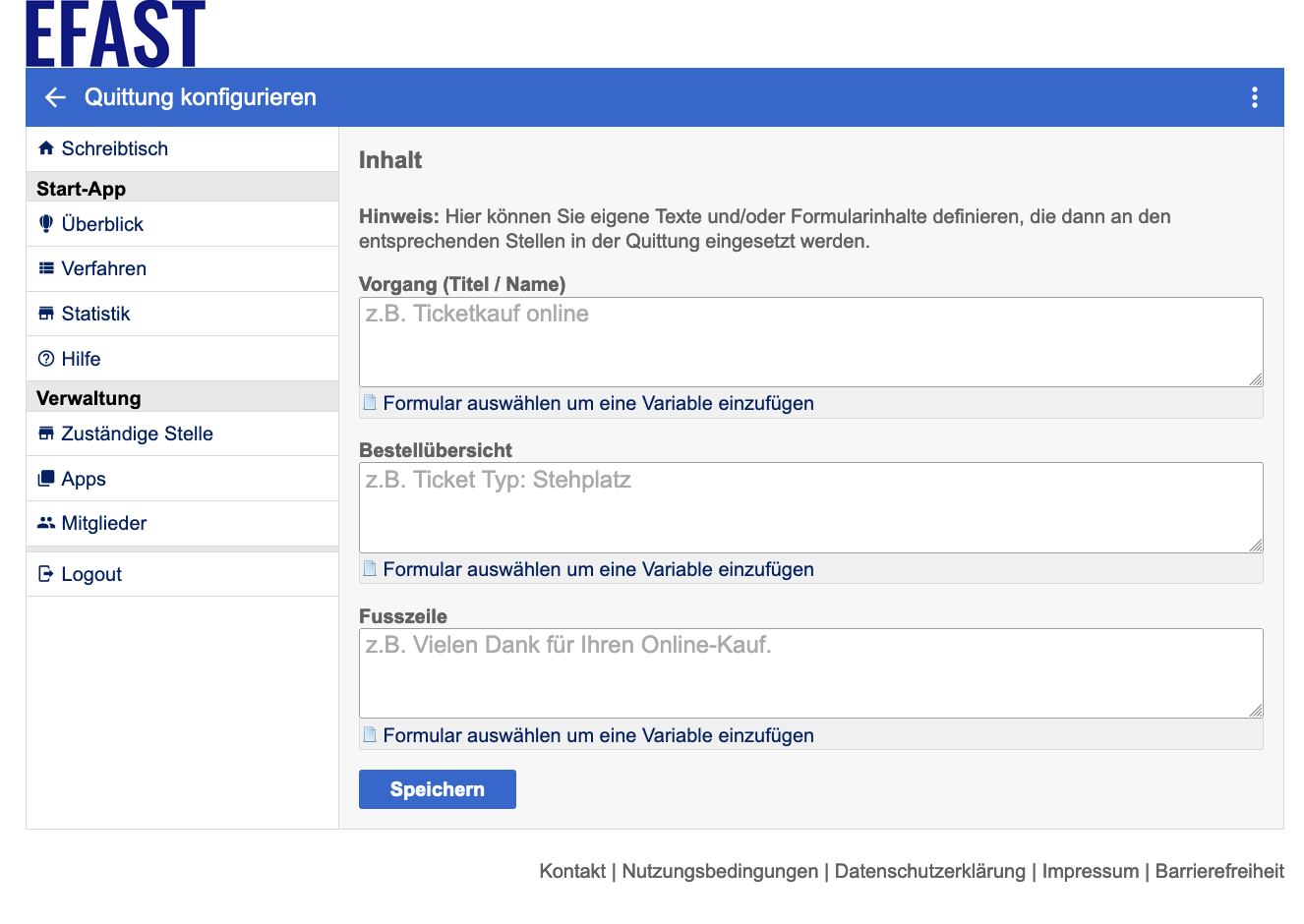Screen dimensions: 1304x924
Task: Click the Statistik sidebar icon
Action: [x=45, y=314]
